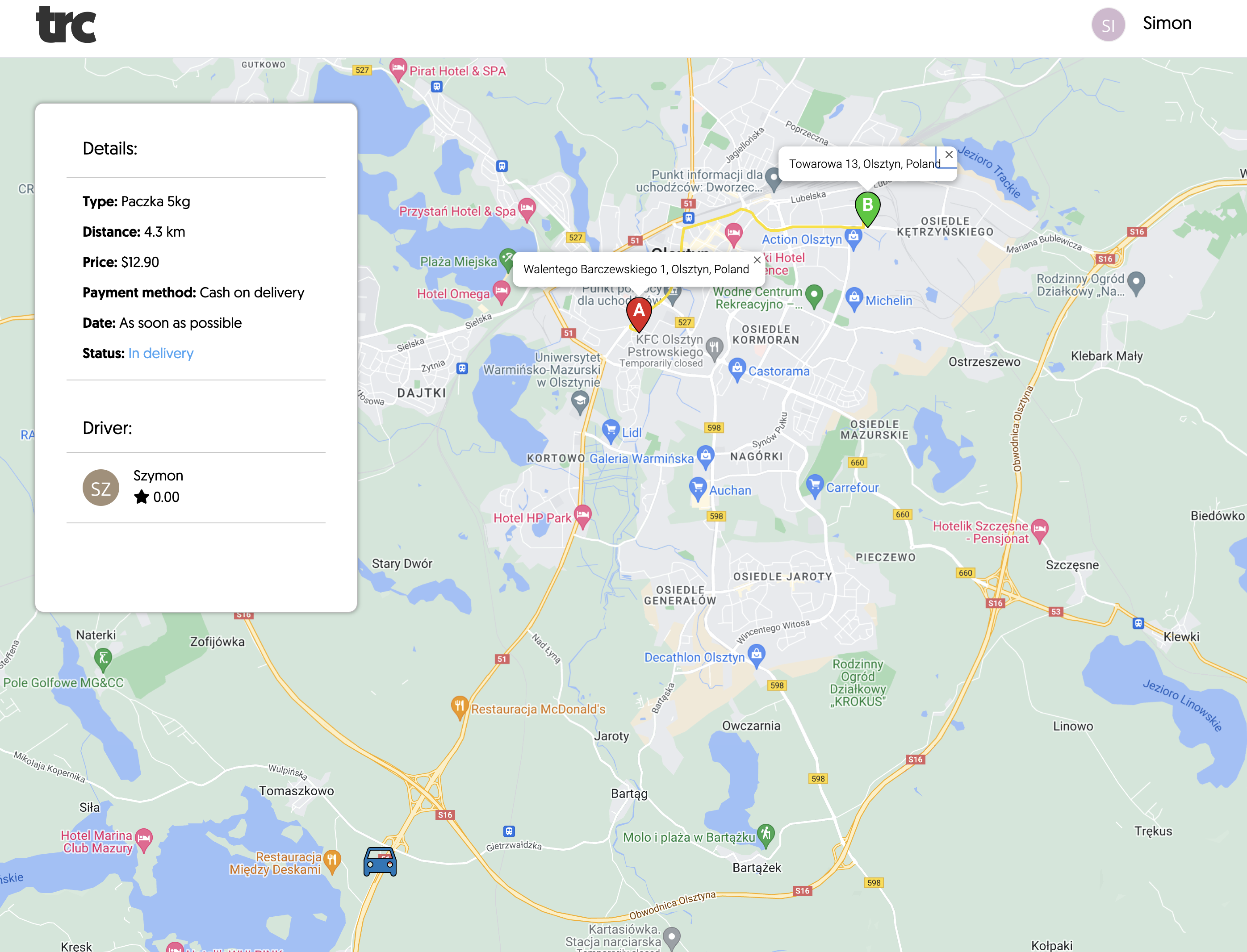Click the trc logo
Image resolution: width=1247 pixels, height=952 pixels.
[66, 25]
